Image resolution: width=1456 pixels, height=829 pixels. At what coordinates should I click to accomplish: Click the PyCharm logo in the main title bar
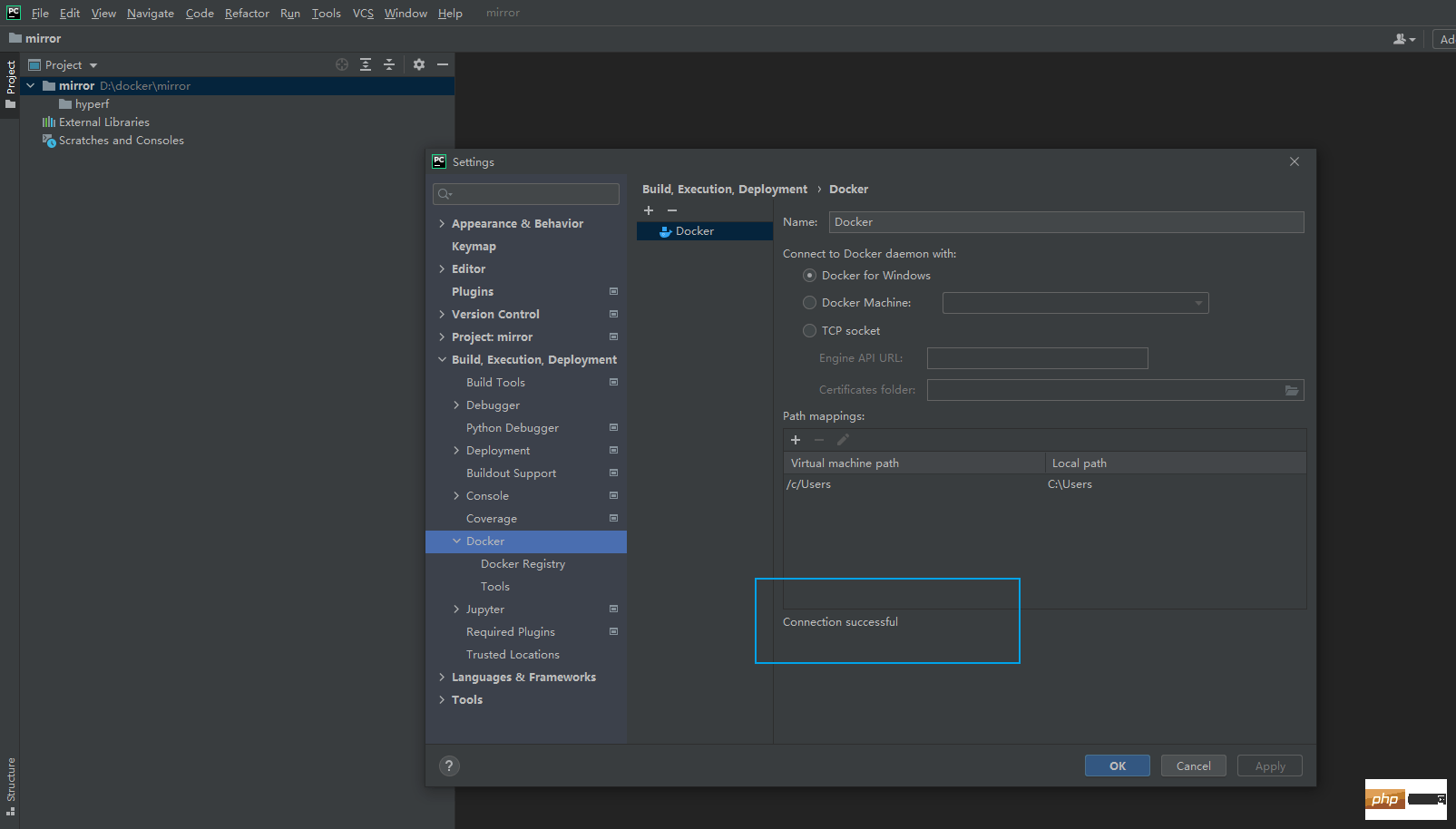(14, 13)
